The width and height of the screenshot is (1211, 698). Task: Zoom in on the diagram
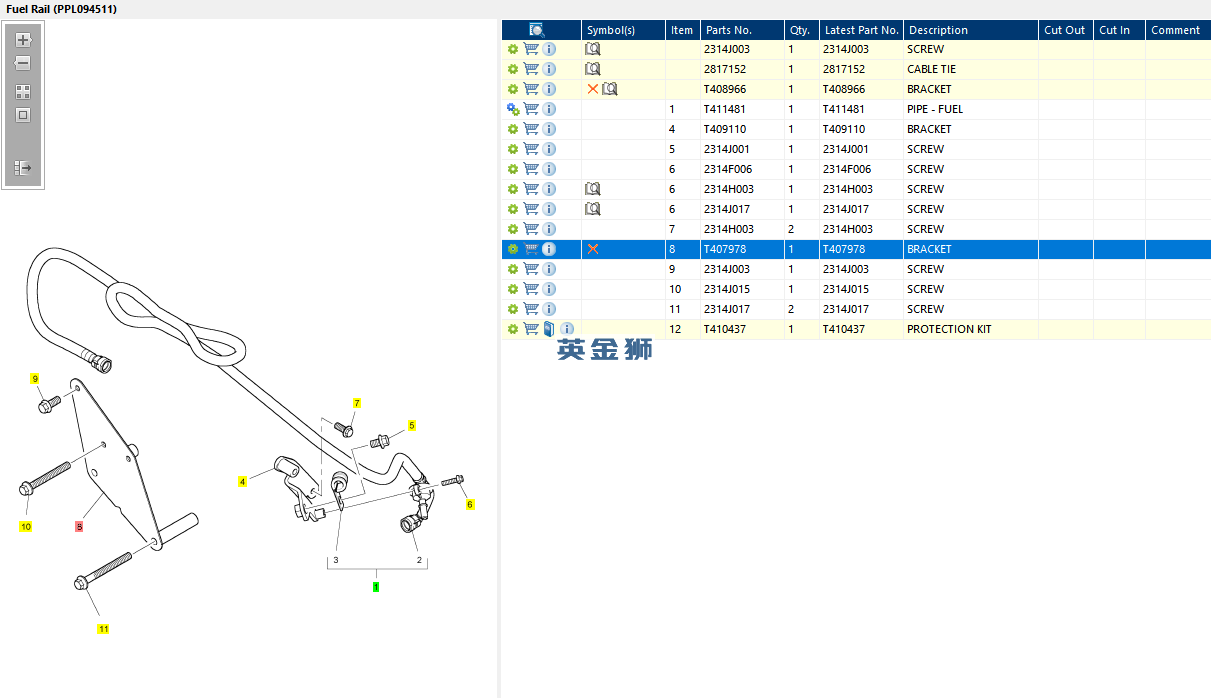point(23,41)
